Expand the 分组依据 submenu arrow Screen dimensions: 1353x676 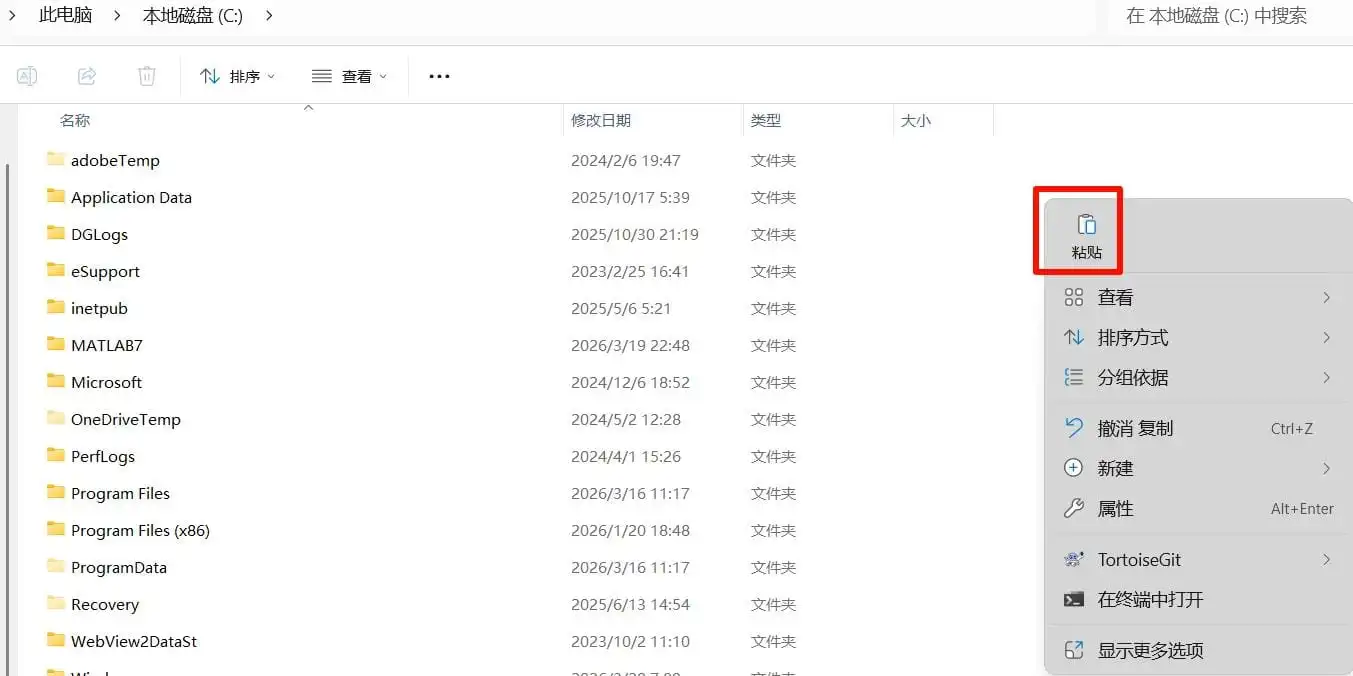(1327, 377)
